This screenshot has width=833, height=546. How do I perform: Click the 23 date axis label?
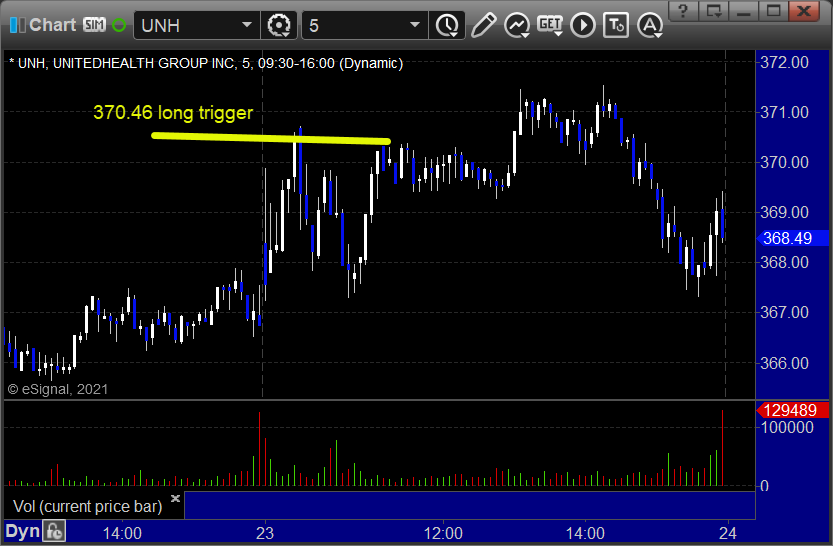click(x=265, y=533)
